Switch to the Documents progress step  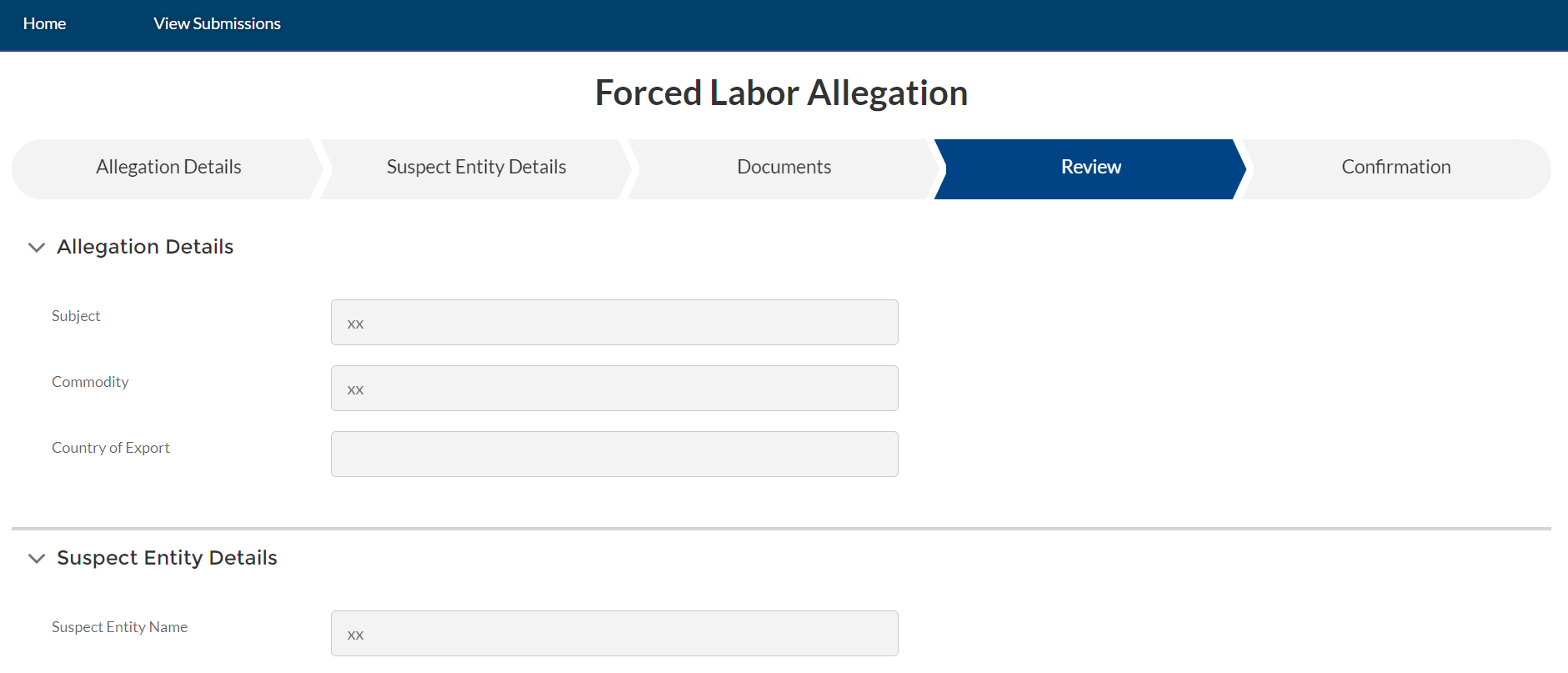click(x=784, y=168)
